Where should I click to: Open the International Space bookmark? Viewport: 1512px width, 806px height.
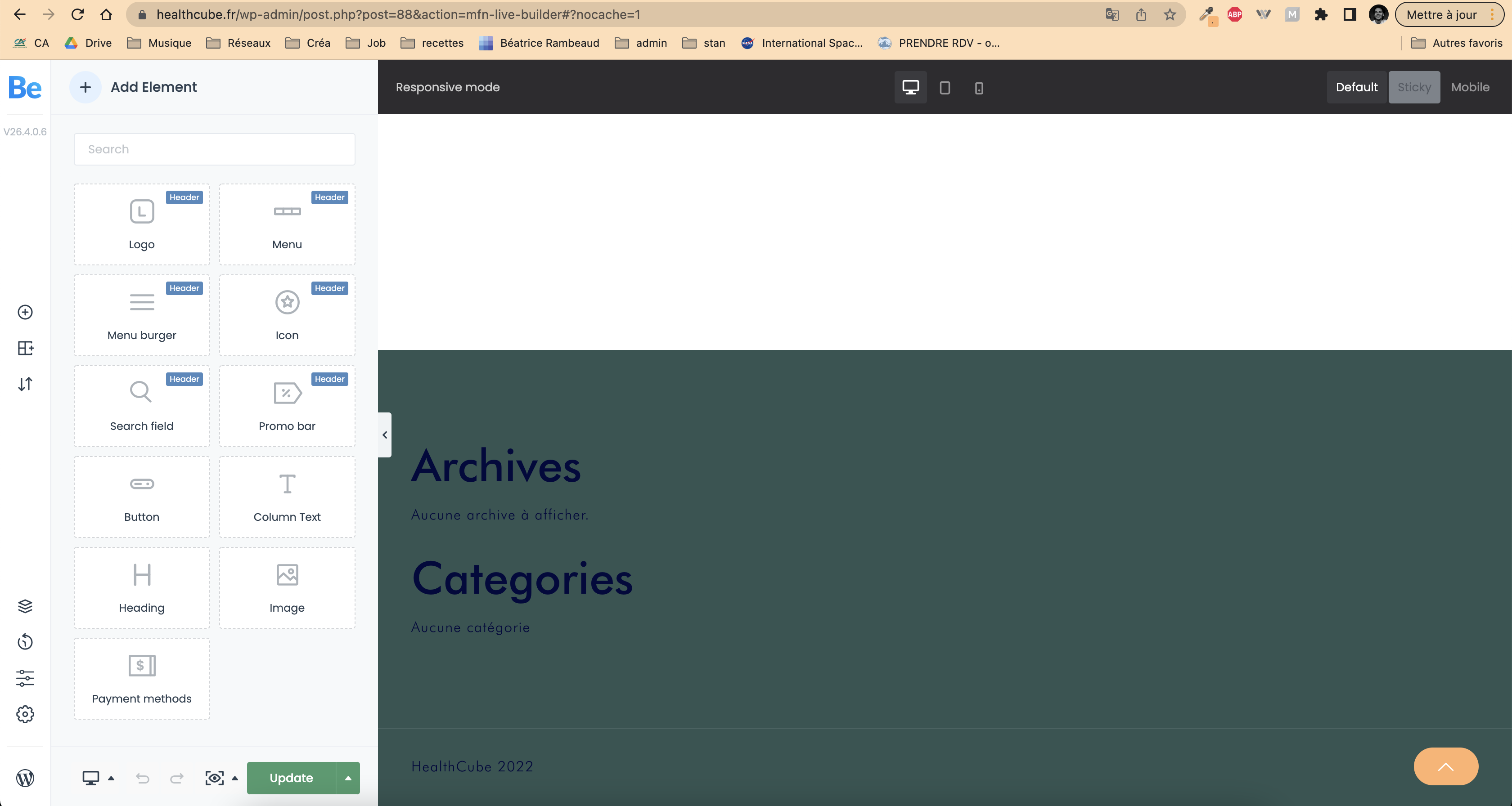click(x=802, y=43)
